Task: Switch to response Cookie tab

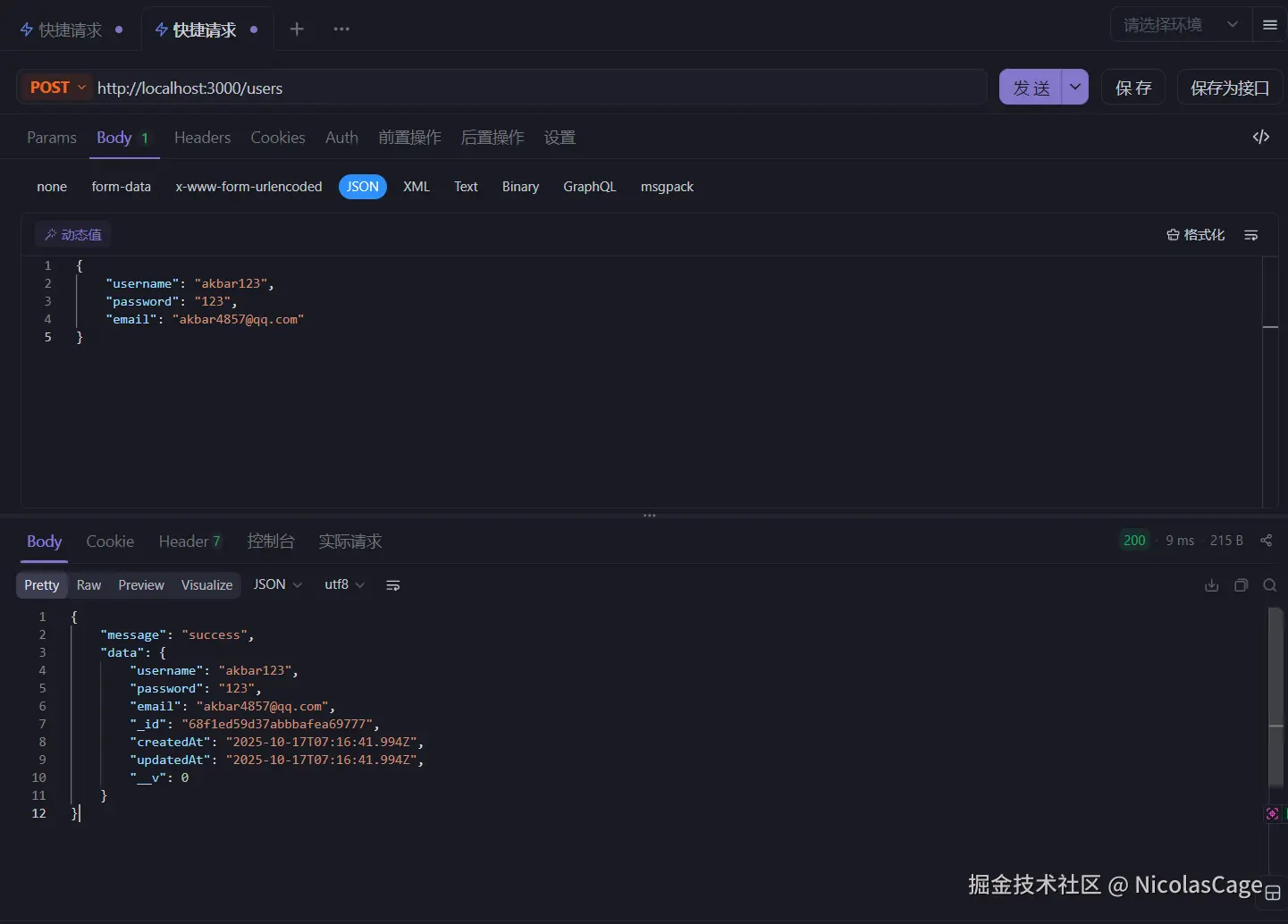Action: [x=110, y=542]
